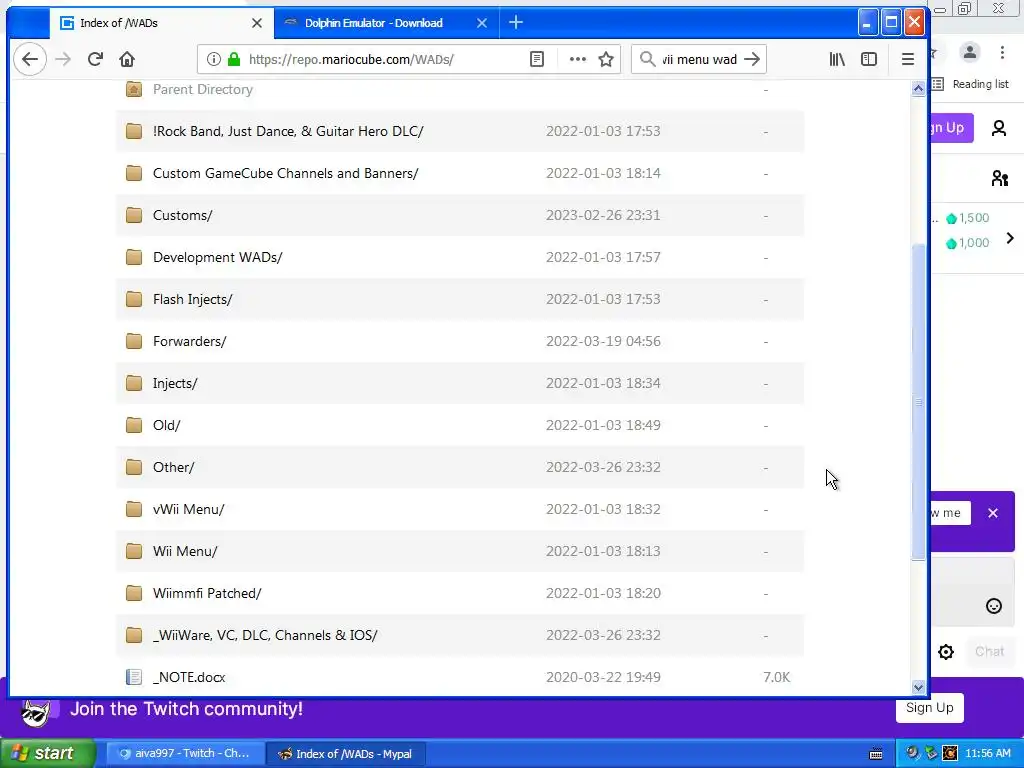Open Custom GameCube Channels and Banners folder
1024x768 pixels.
[285, 173]
